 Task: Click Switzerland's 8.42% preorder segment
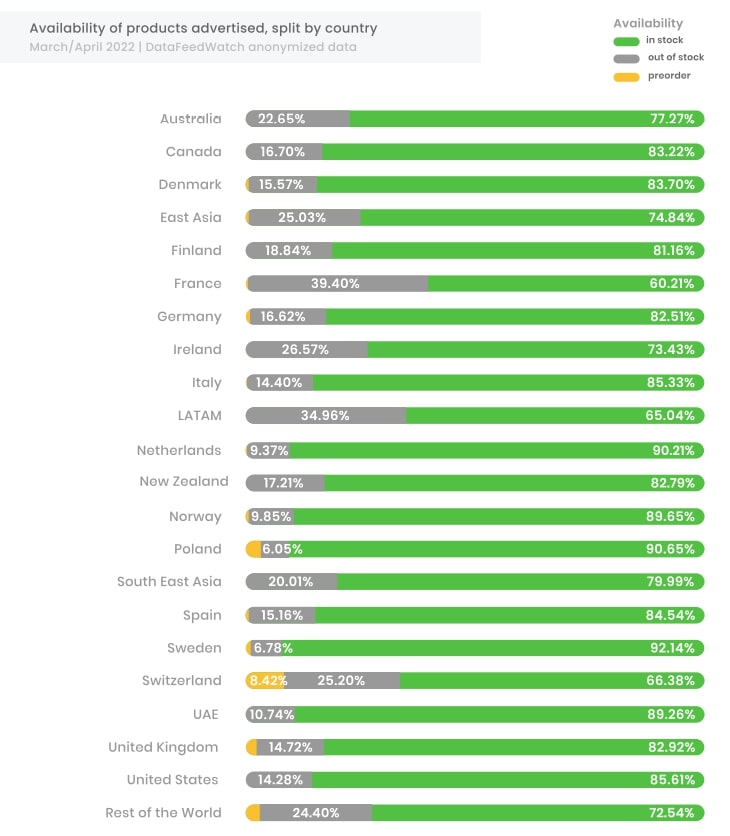(265, 681)
